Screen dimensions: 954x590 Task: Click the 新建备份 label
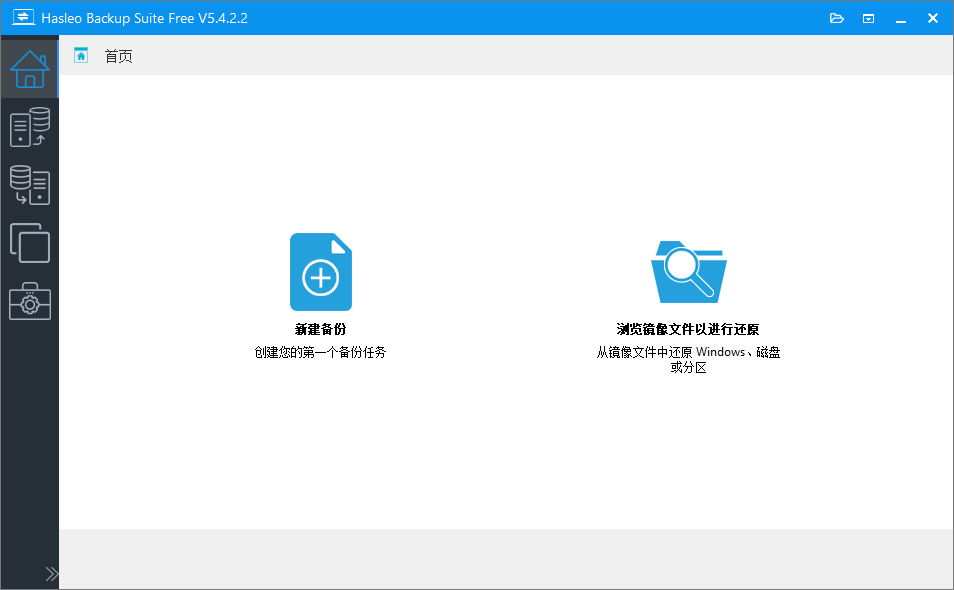320,329
